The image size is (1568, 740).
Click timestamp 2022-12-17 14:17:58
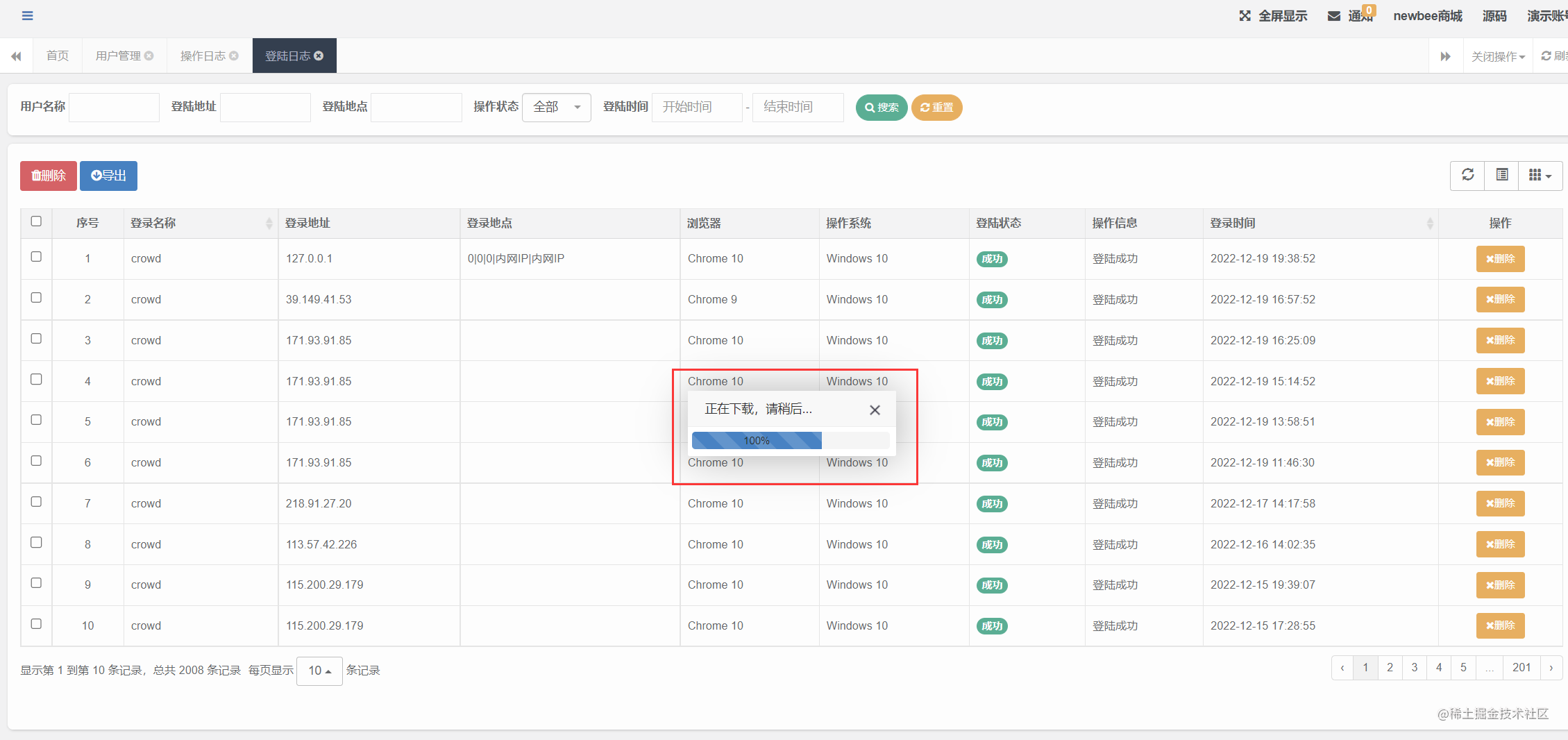point(1263,503)
